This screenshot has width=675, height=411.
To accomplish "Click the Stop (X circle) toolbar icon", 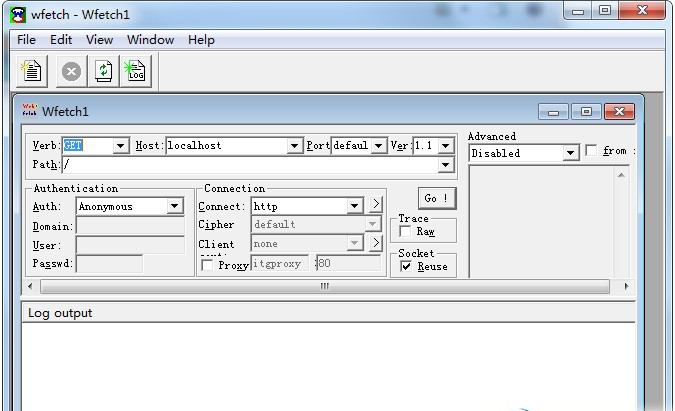I will 71,71.
